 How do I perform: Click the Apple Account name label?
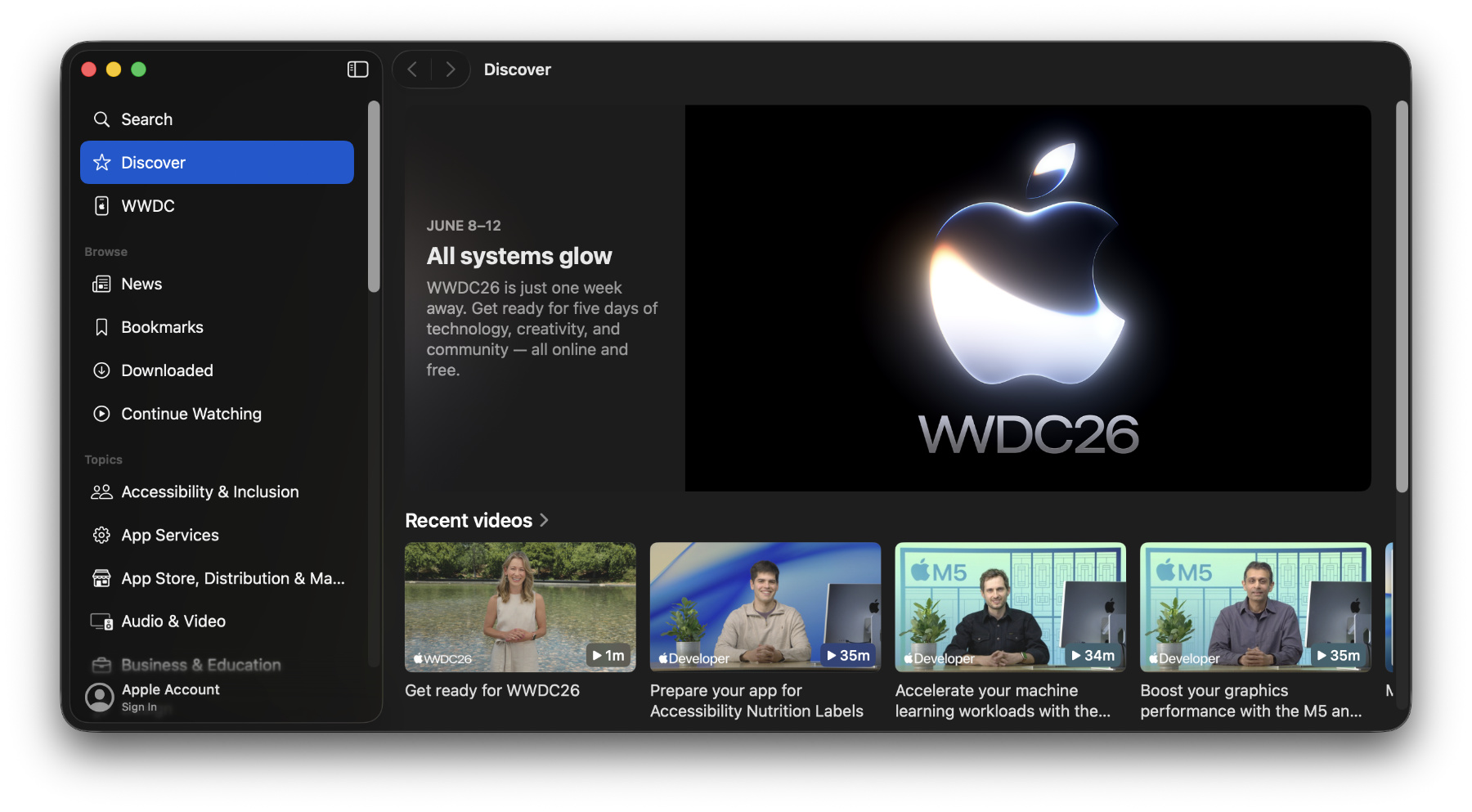(171, 689)
